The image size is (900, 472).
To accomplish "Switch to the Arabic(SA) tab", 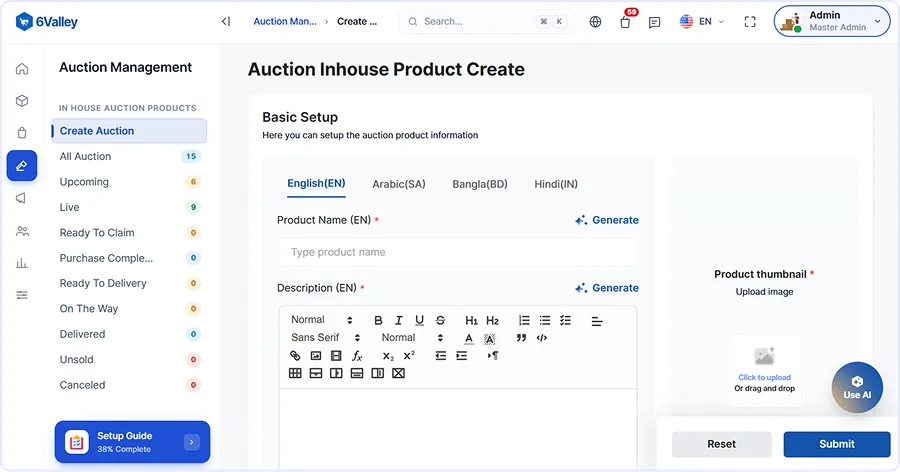I will (x=399, y=184).
